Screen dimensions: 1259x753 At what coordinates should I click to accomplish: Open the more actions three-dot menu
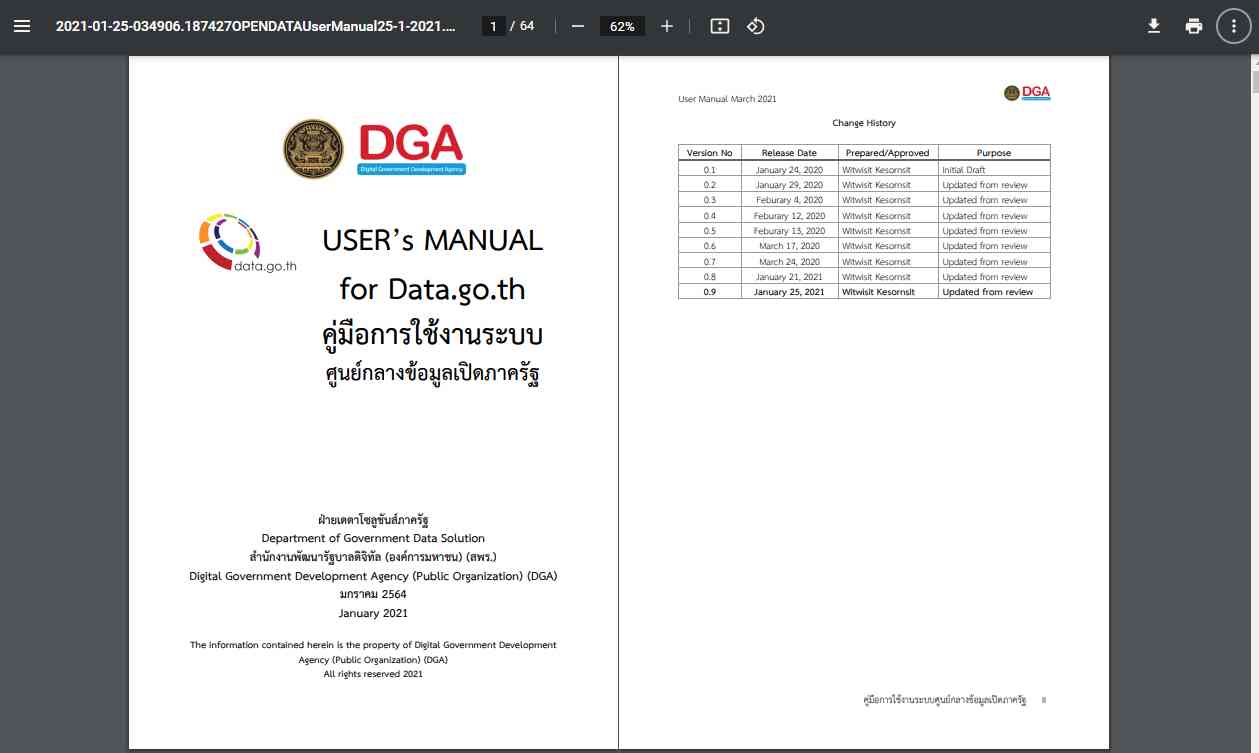click(x=1233, y=27)
